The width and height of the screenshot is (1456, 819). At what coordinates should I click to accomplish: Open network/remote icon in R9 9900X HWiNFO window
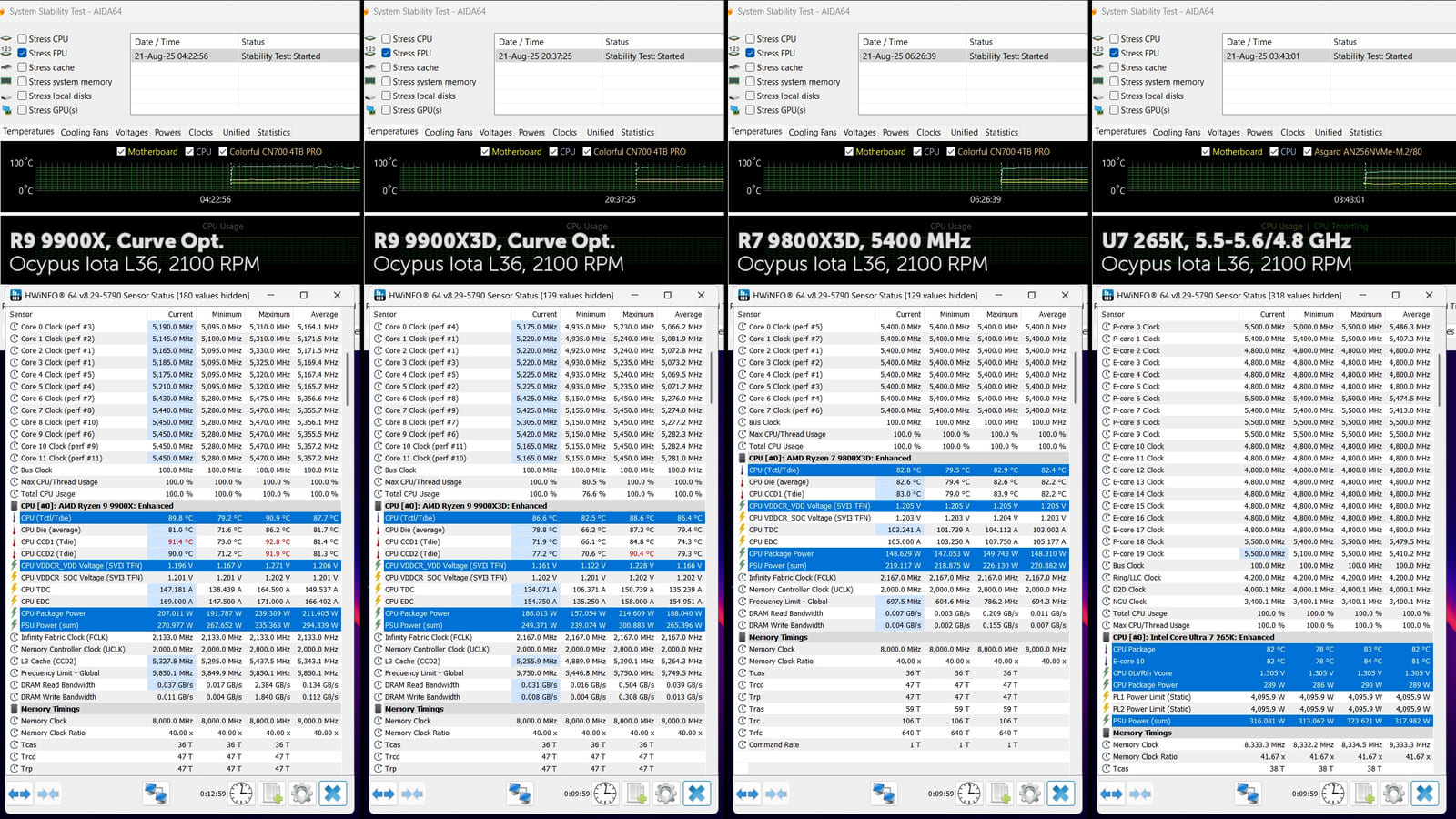(x=156, y=794)
